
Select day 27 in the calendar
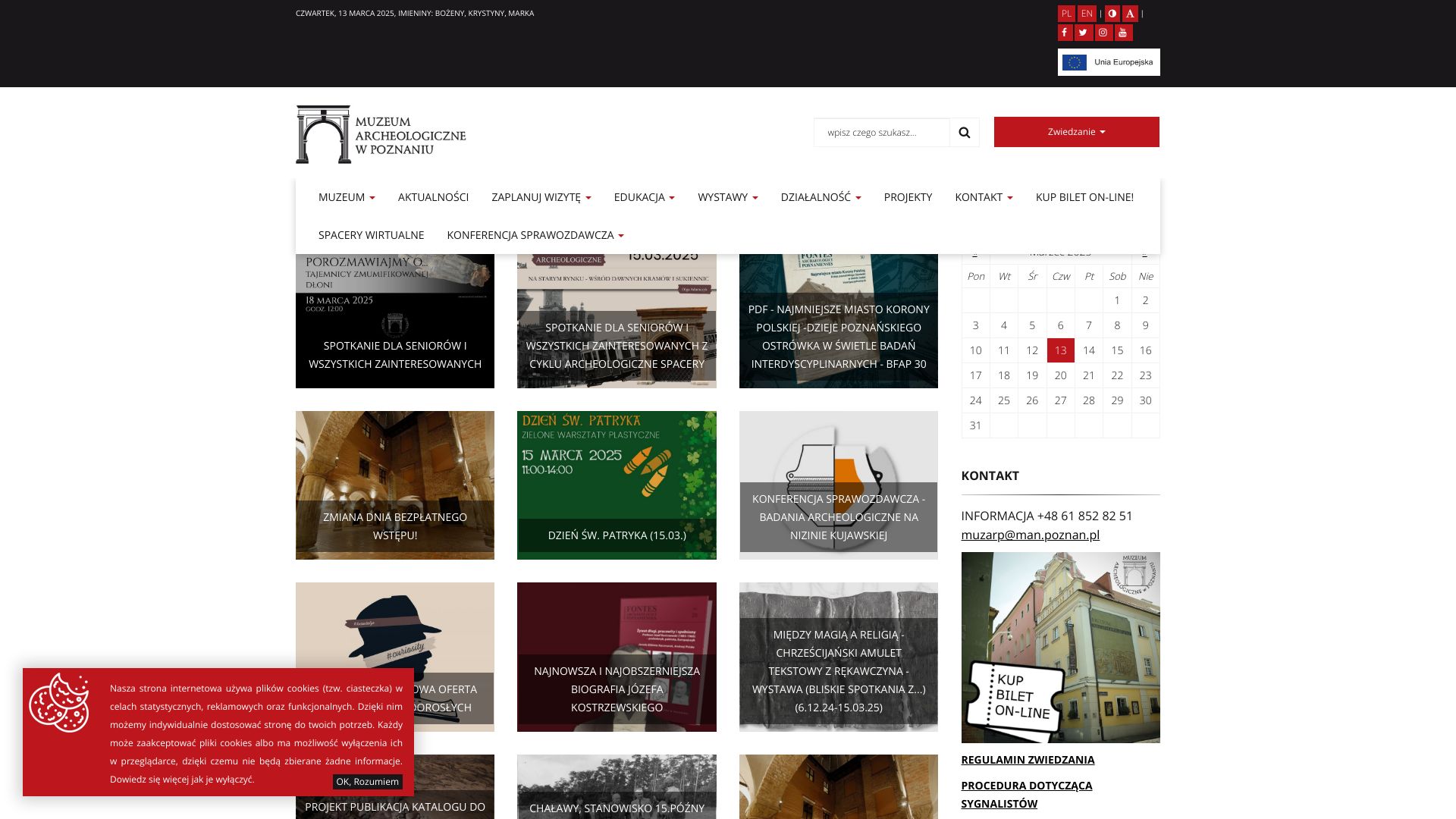[1060, 400]
